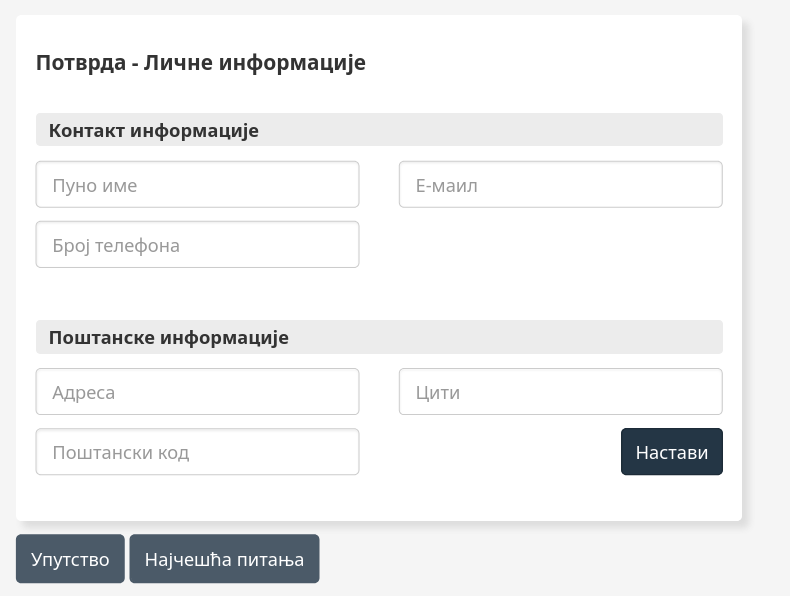Screen dimensions: 790x596
Task: Activate the Цити input field
Action: tap(561, 391)
